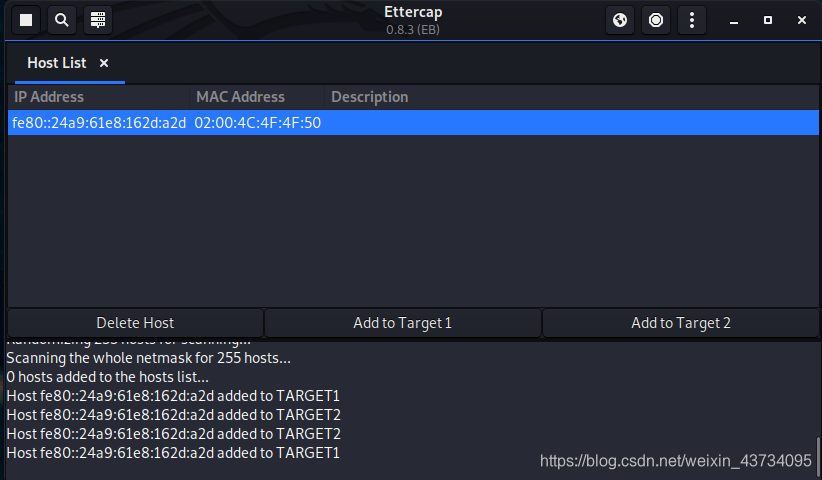Close the Ettercap window
This screenshot has height=480, width=822.
click(801, 20)
